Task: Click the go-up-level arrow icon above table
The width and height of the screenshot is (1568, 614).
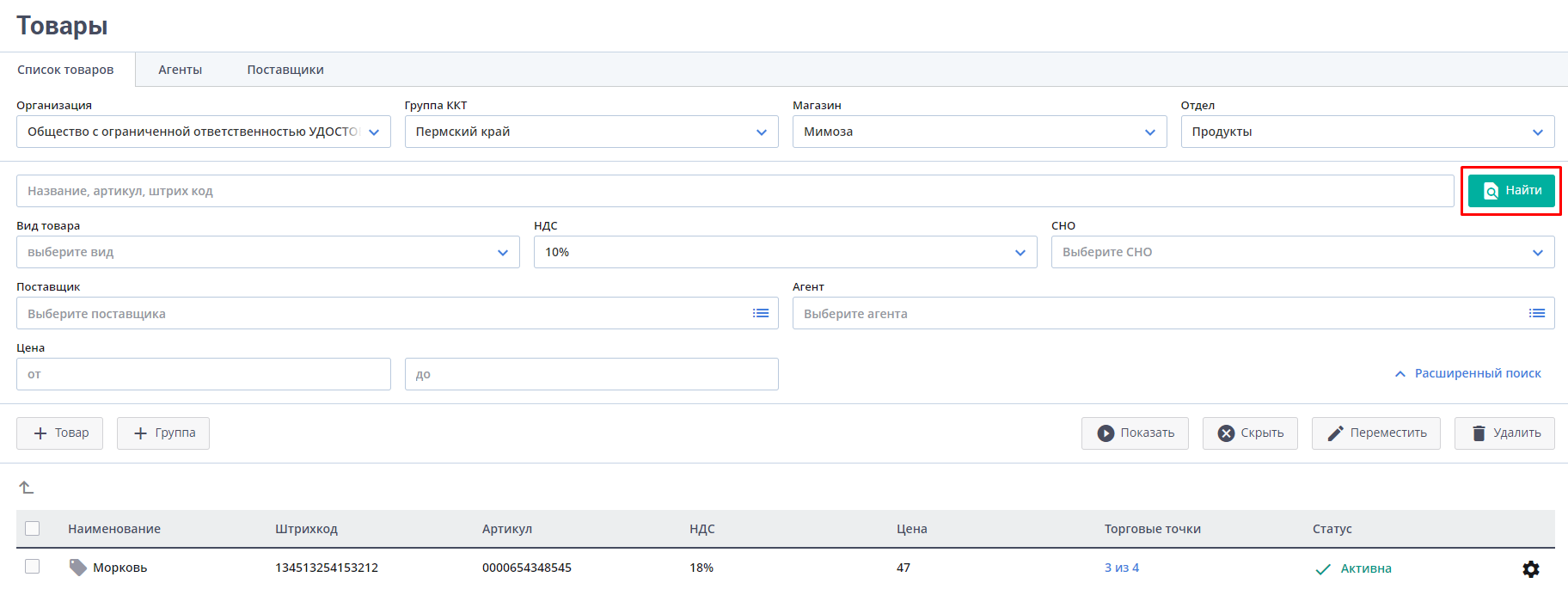Action: (27, 488)
